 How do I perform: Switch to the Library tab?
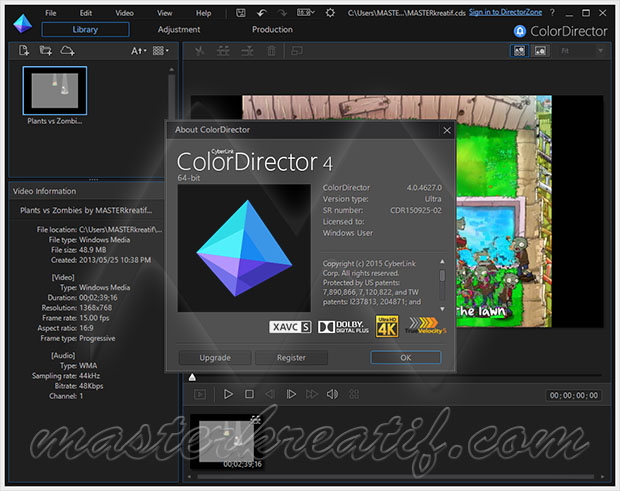pos(85,29)
